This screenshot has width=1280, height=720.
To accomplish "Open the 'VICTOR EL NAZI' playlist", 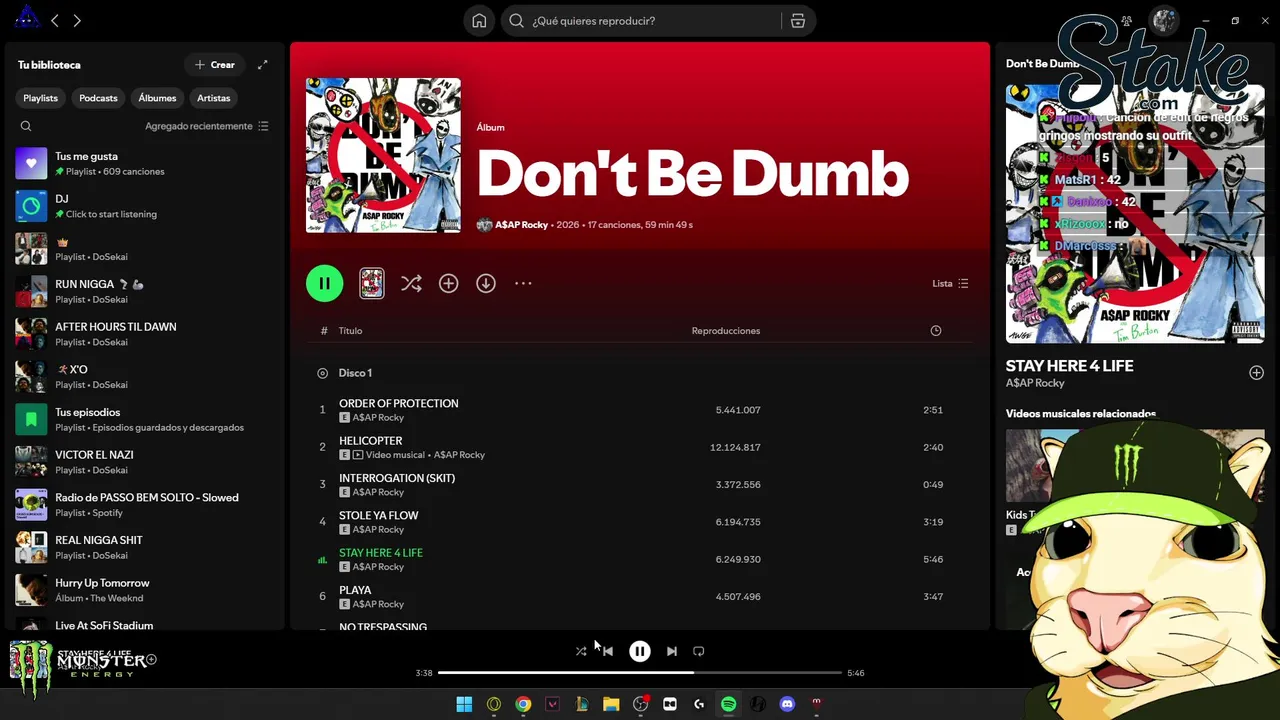I will [x=144, y=462].
